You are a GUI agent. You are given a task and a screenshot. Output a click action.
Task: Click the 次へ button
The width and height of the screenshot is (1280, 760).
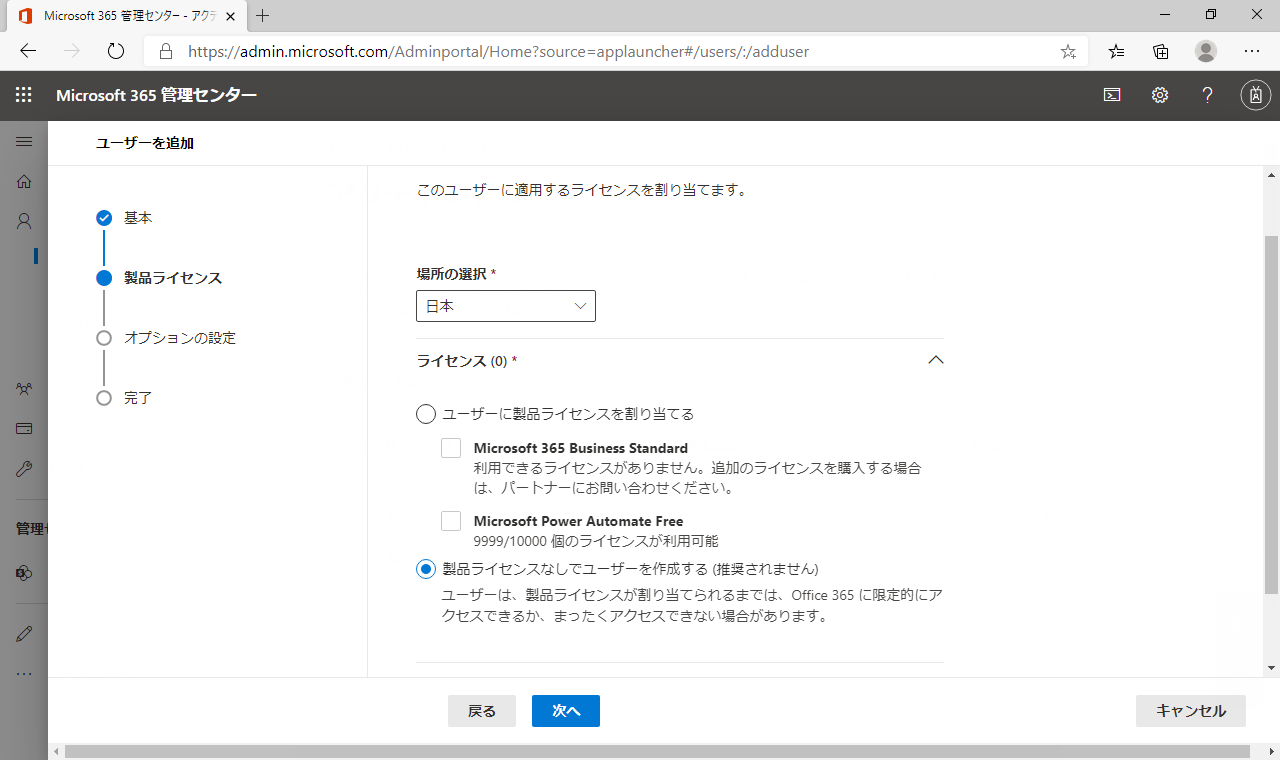(x=566, y=711)
